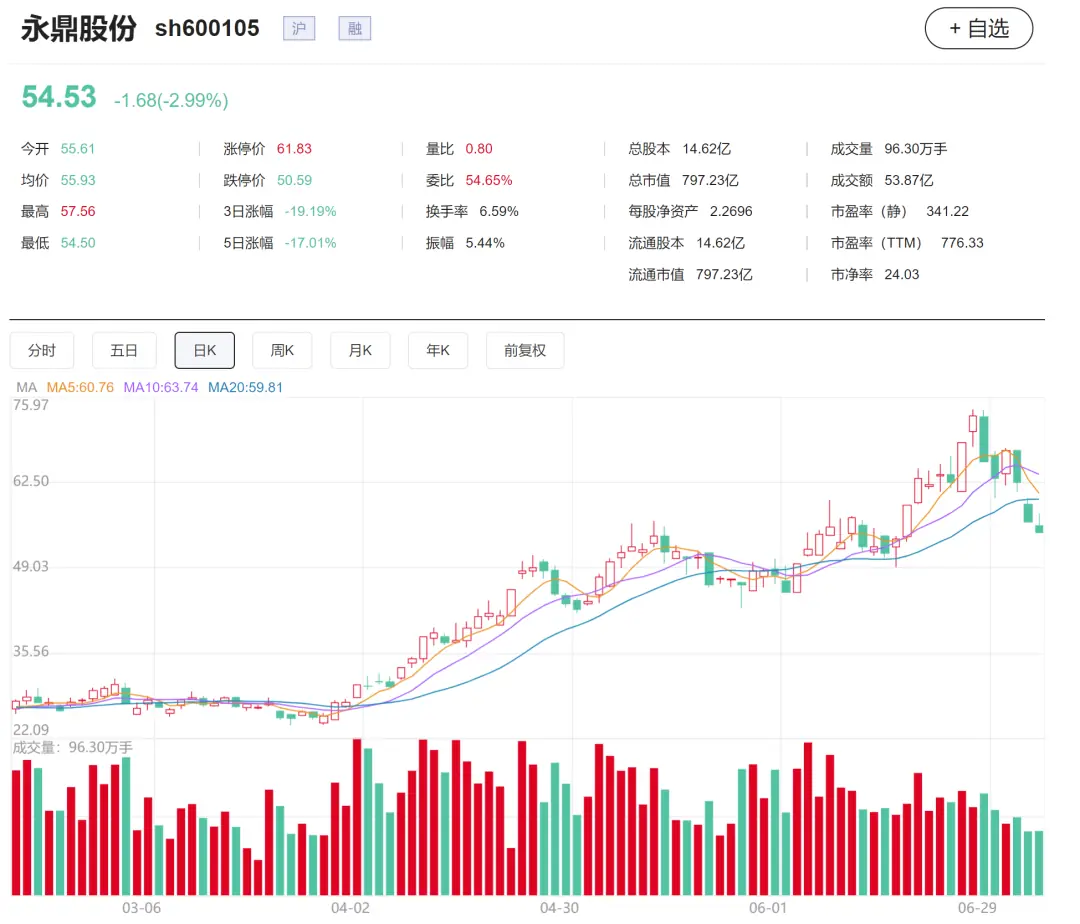Click 跌停价 value 50.59
1080x924 pixels.
tap(294, 180)
